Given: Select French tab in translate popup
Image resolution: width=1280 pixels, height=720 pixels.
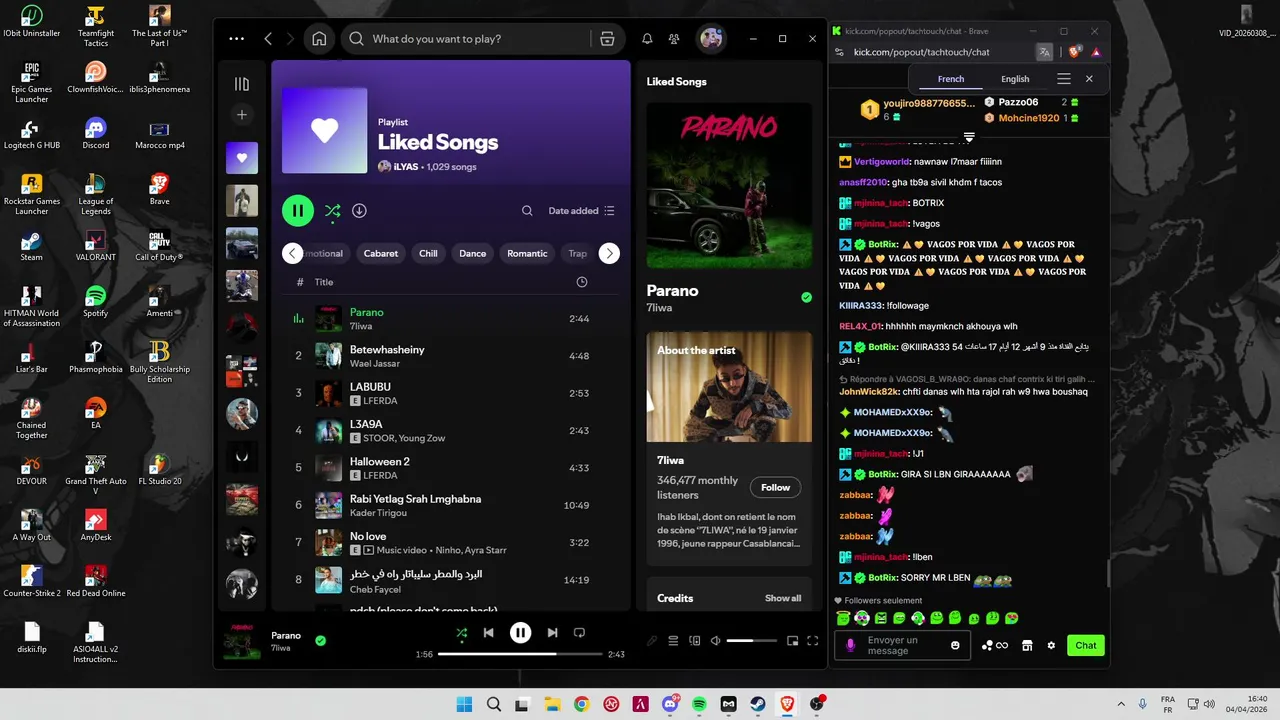Looking at the screenshot, I should coord(951,79).
